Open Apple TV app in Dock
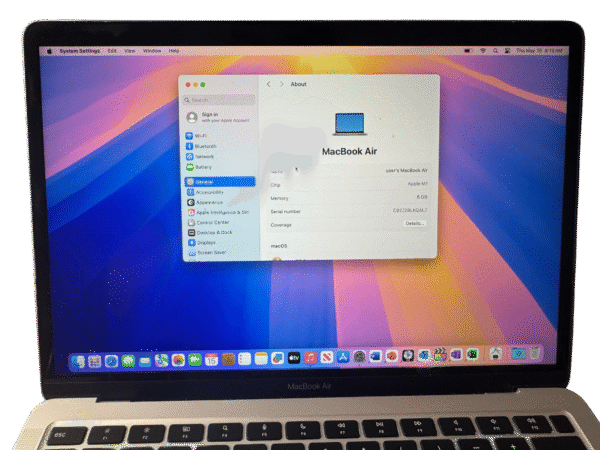The image size is (600, 450). pos(294,358)
